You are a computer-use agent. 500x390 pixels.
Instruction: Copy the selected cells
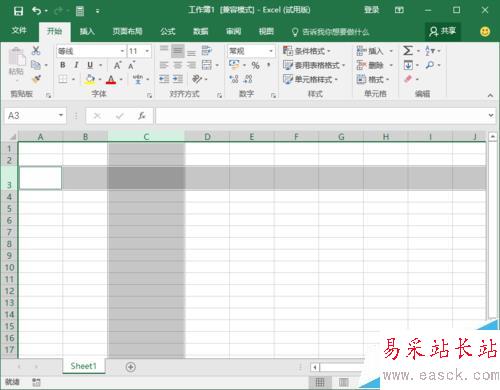click(36, 65)
